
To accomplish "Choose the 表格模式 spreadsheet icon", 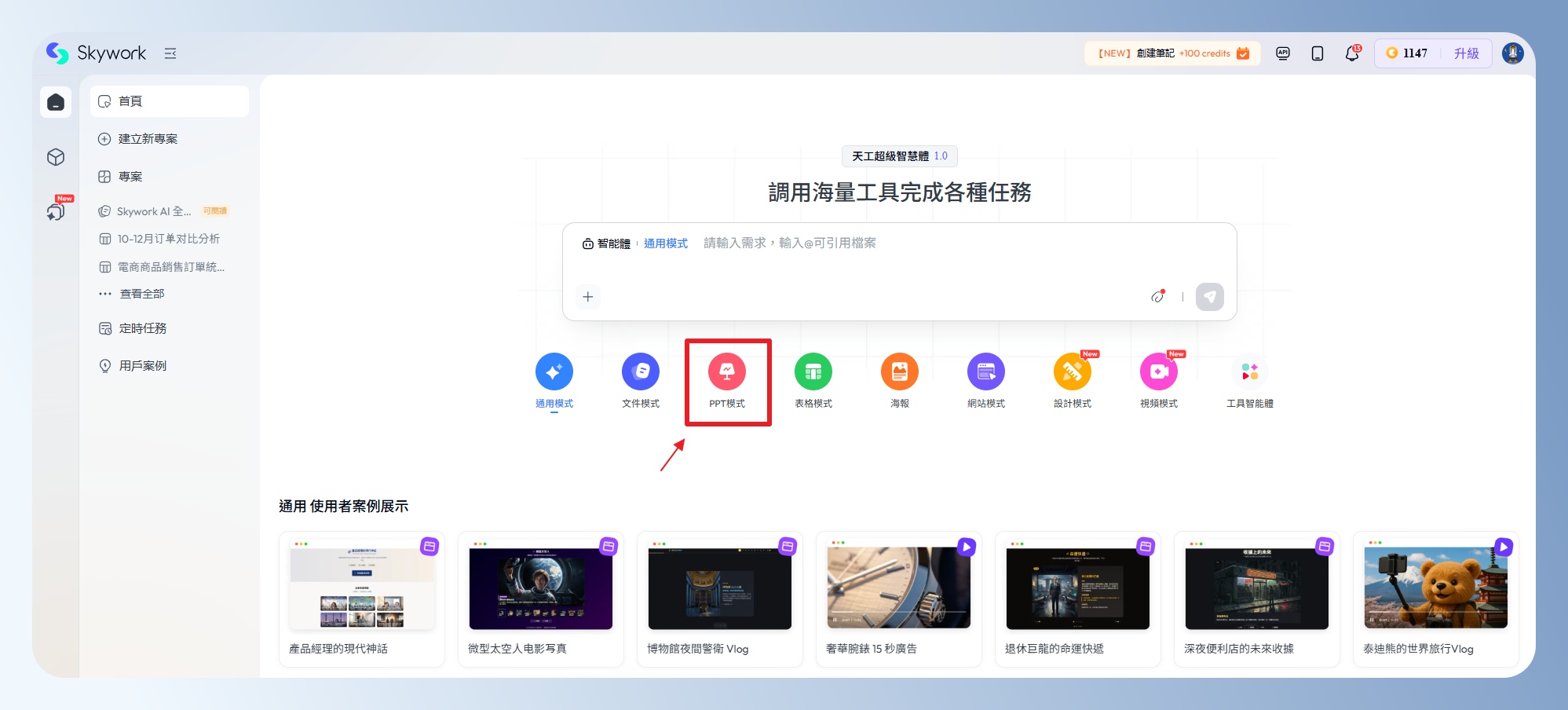I will tap(813, 372).
